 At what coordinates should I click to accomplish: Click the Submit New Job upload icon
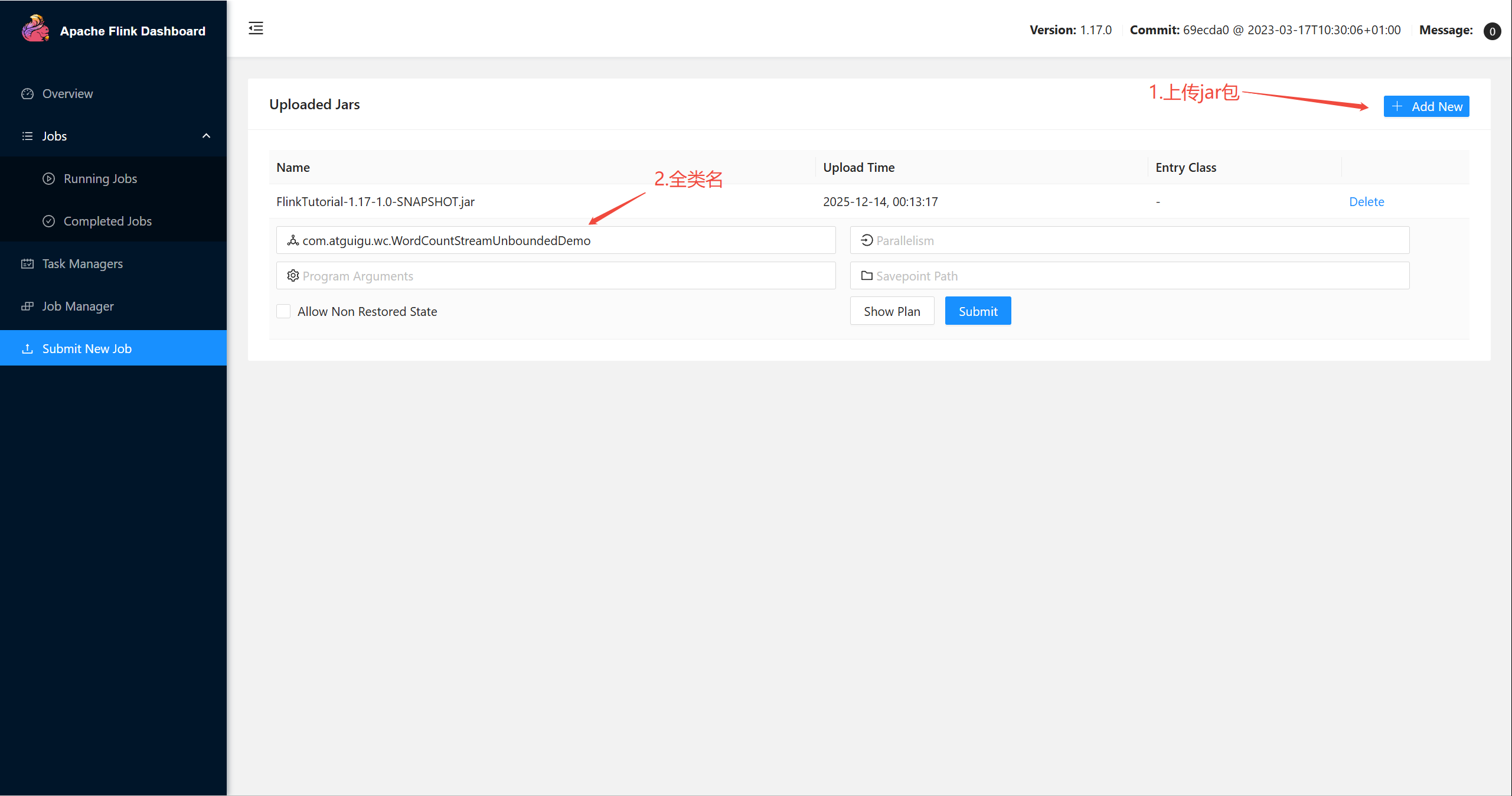click(27, 348)
